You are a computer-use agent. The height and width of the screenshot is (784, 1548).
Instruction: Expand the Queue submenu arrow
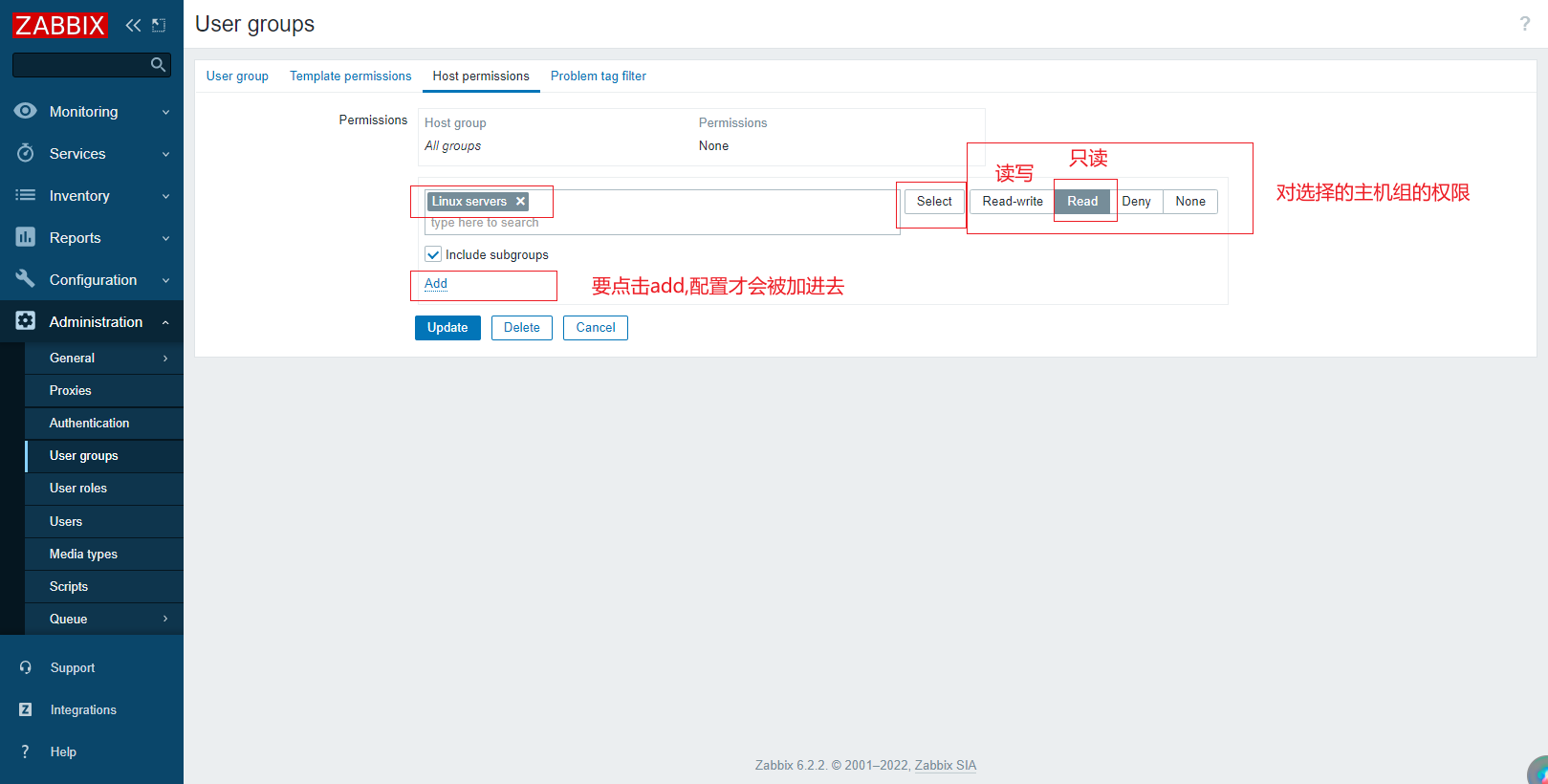(x=165, y=619)
